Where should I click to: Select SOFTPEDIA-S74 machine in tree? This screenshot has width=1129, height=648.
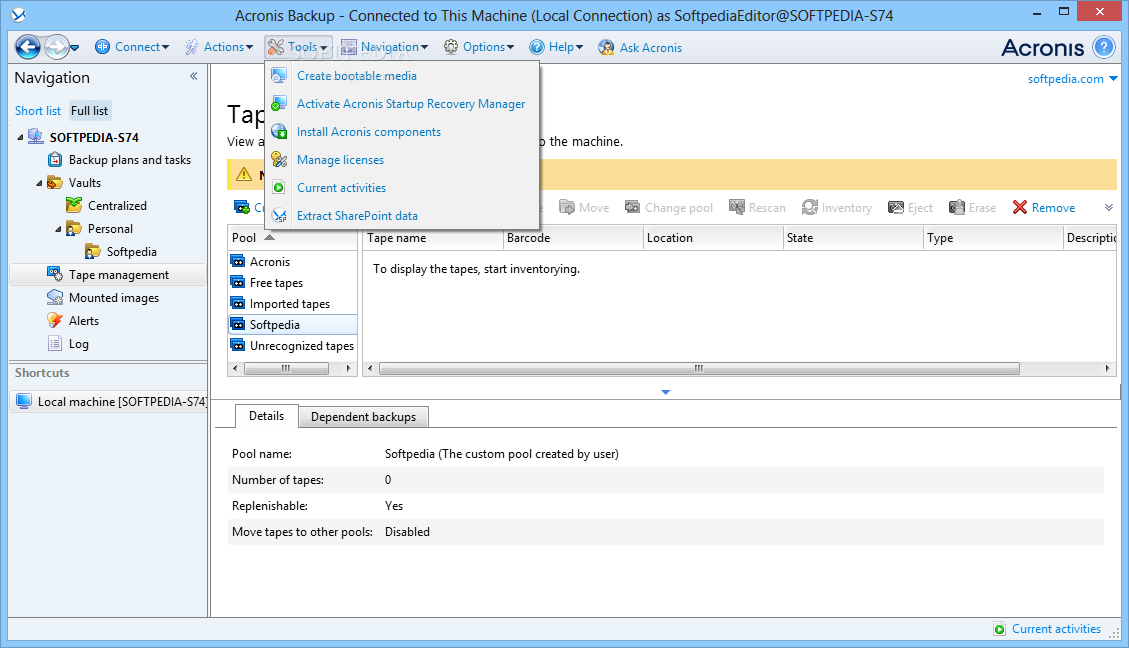[94, 138]
